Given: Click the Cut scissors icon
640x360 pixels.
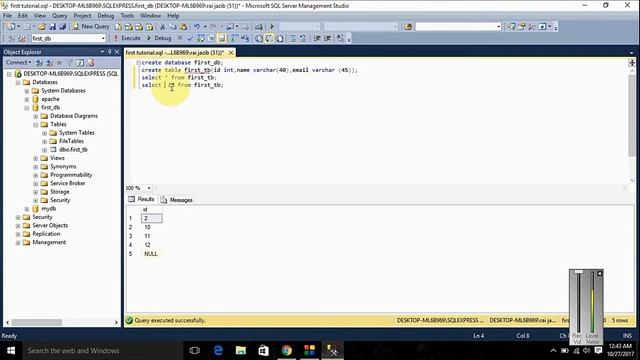Looking at the screenshot, I should click(162, 27).
